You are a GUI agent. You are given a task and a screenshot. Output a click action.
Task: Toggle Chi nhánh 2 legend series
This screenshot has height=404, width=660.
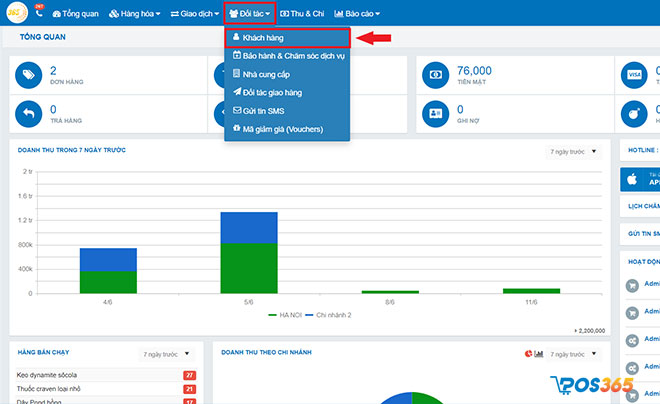tap(328, 315)
